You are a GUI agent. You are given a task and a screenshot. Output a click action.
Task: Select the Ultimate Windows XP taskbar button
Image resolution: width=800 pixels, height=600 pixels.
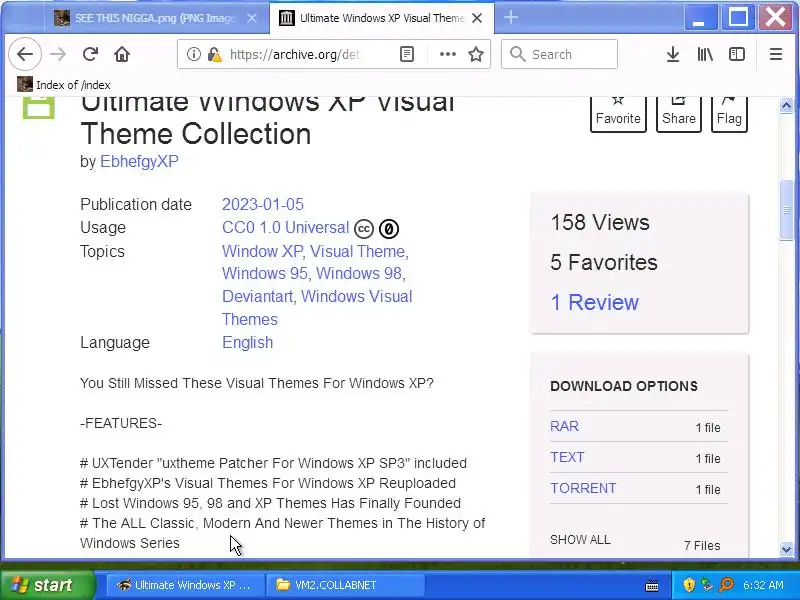pyautogui.click(x=184, y=585)
